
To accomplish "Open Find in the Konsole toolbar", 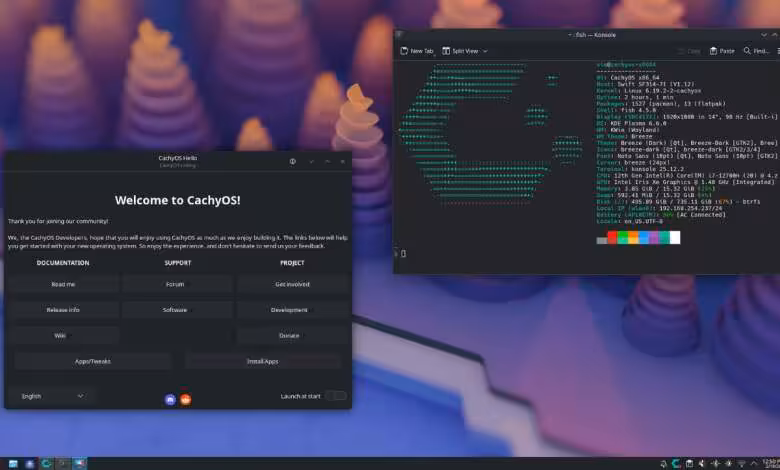I will [x=756, y=51].
